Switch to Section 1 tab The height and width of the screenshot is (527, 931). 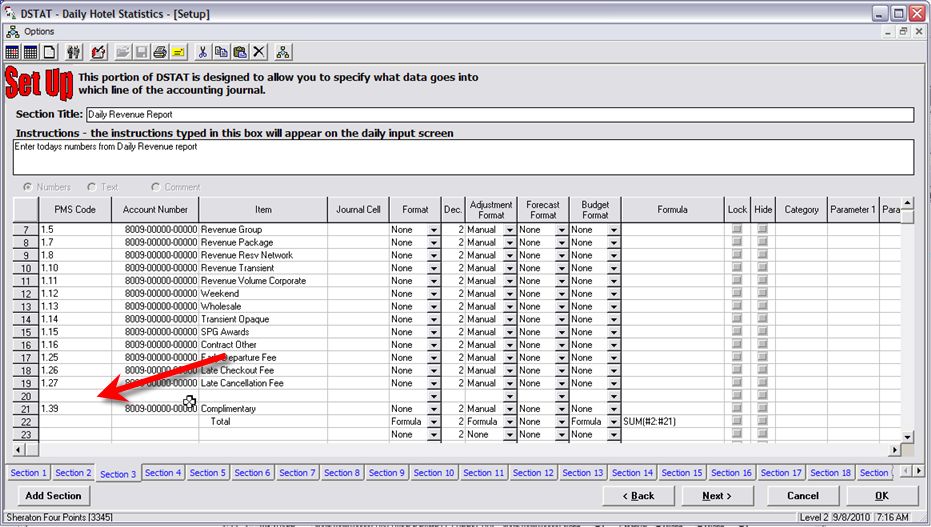pos(28,473)
